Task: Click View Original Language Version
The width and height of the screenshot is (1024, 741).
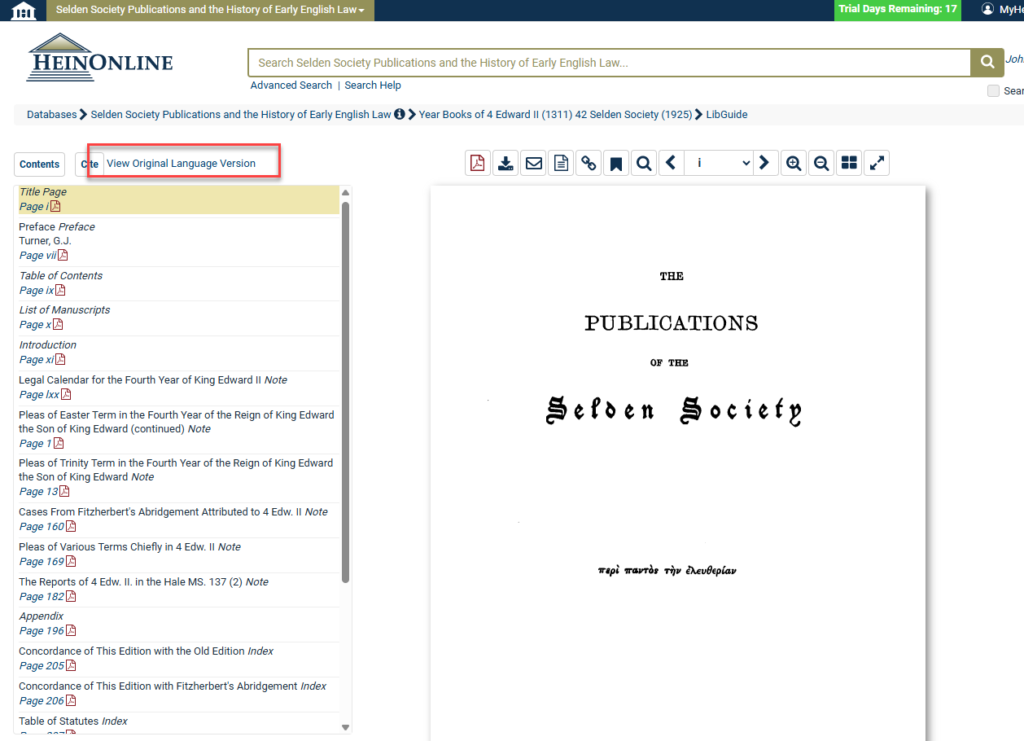Action: pos(181,163)
